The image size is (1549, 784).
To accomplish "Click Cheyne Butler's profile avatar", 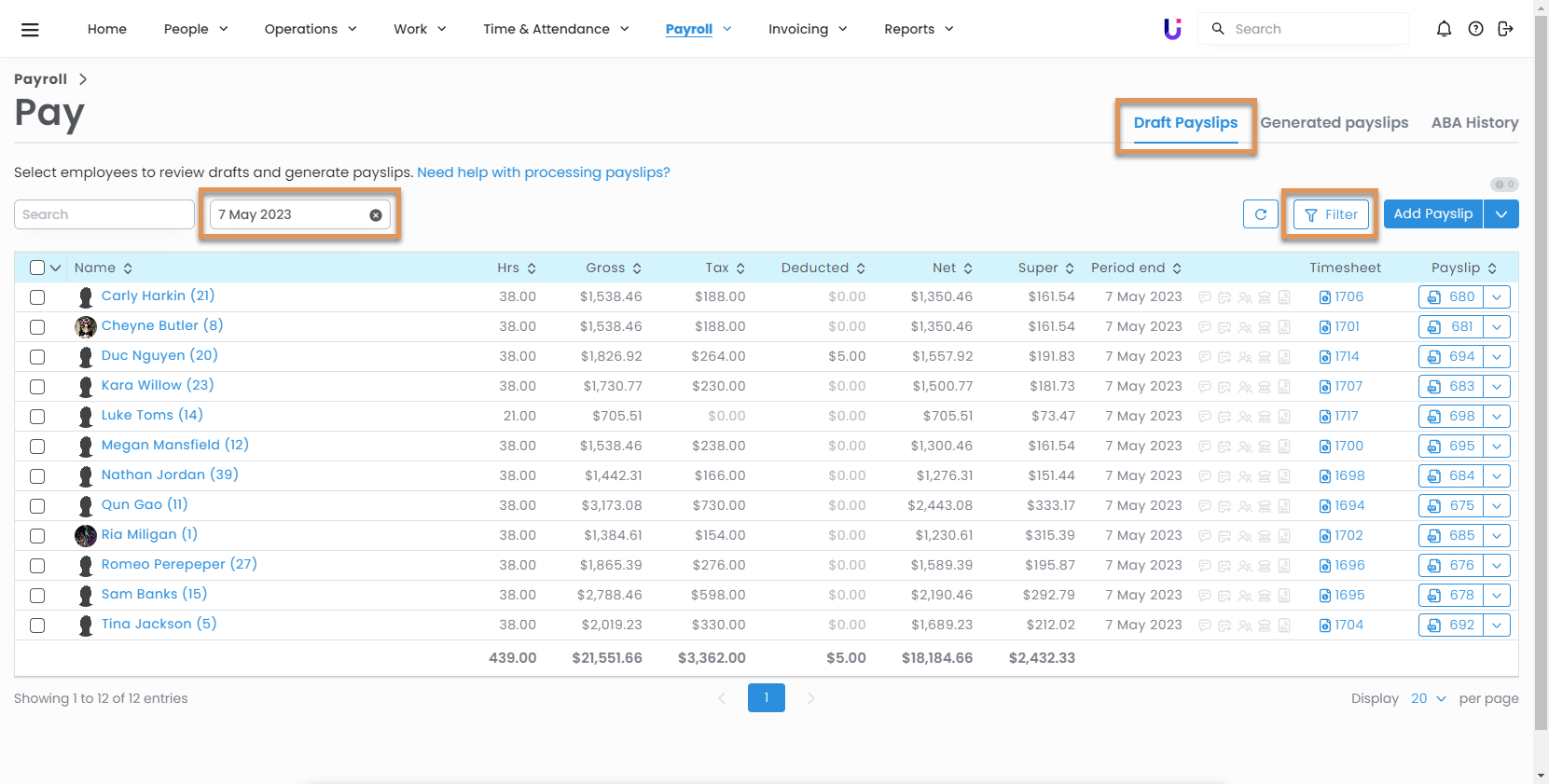I will pos(86,326).
